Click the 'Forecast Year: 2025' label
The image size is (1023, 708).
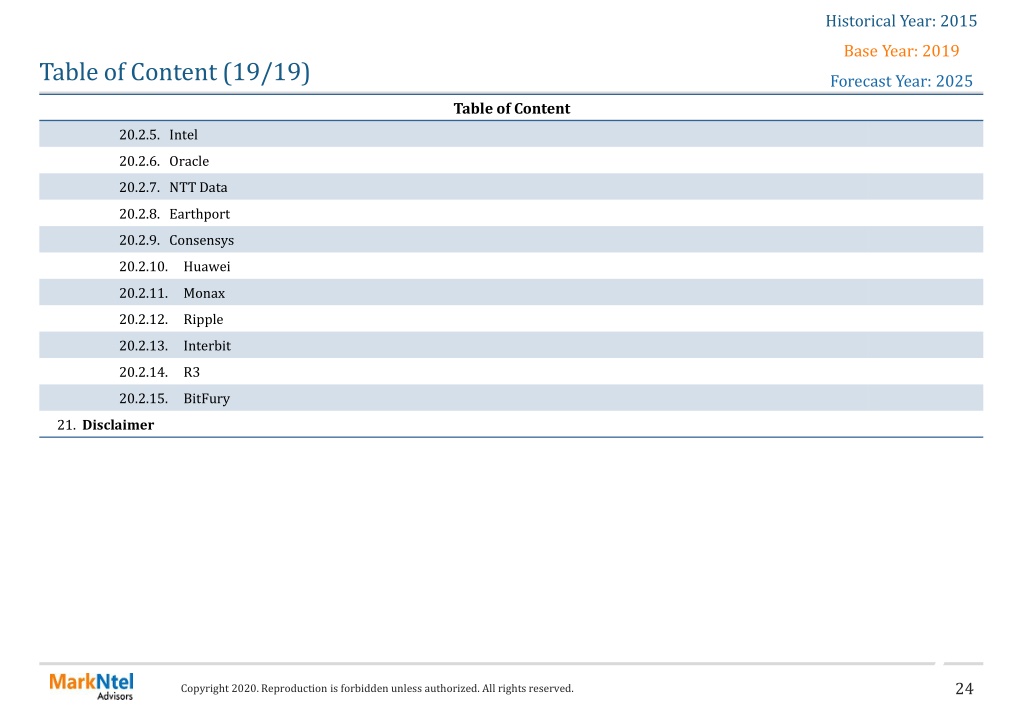click(x=901, y=81)
